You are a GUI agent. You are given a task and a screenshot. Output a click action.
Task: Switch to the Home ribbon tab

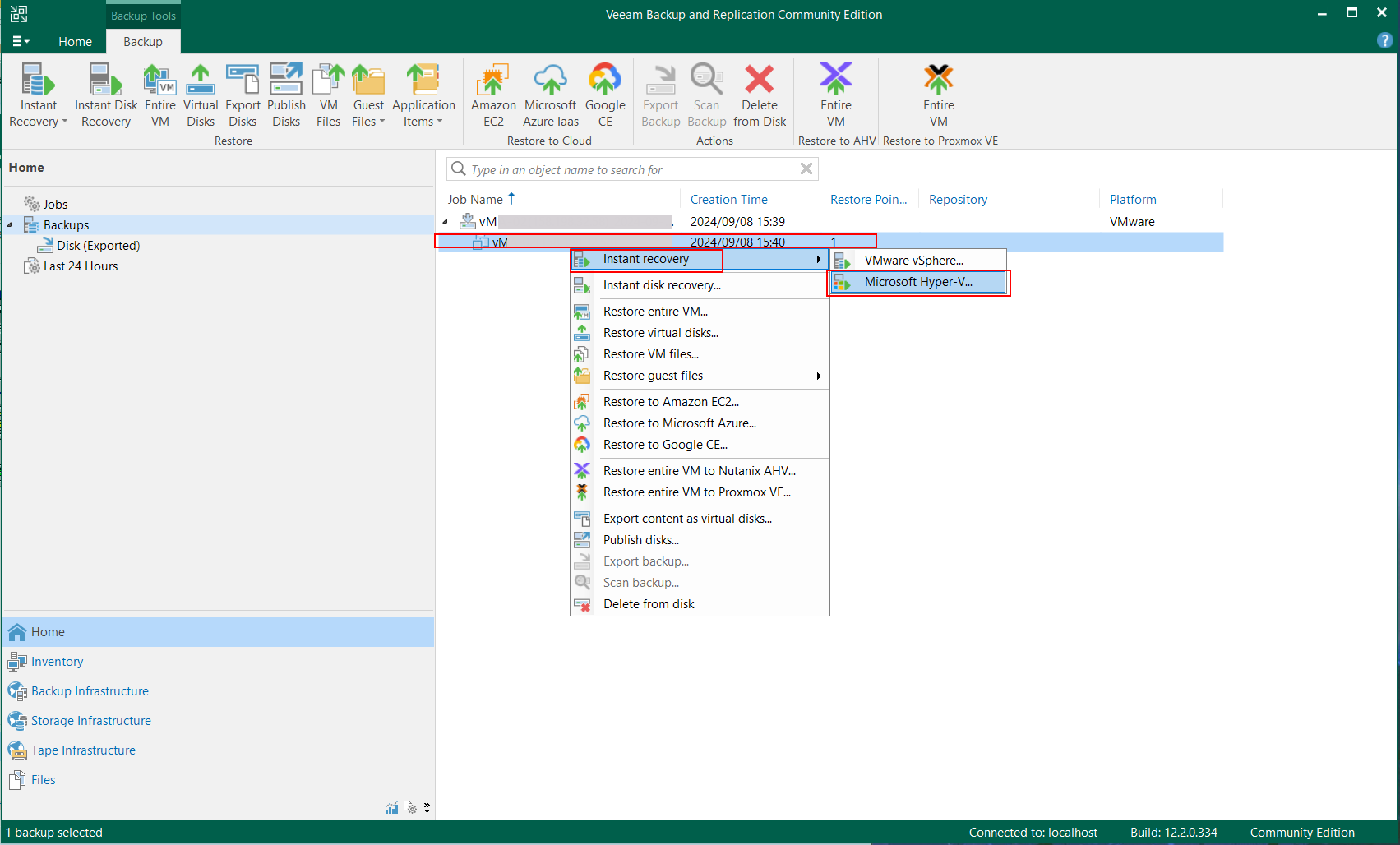click(x=75, y=42)
